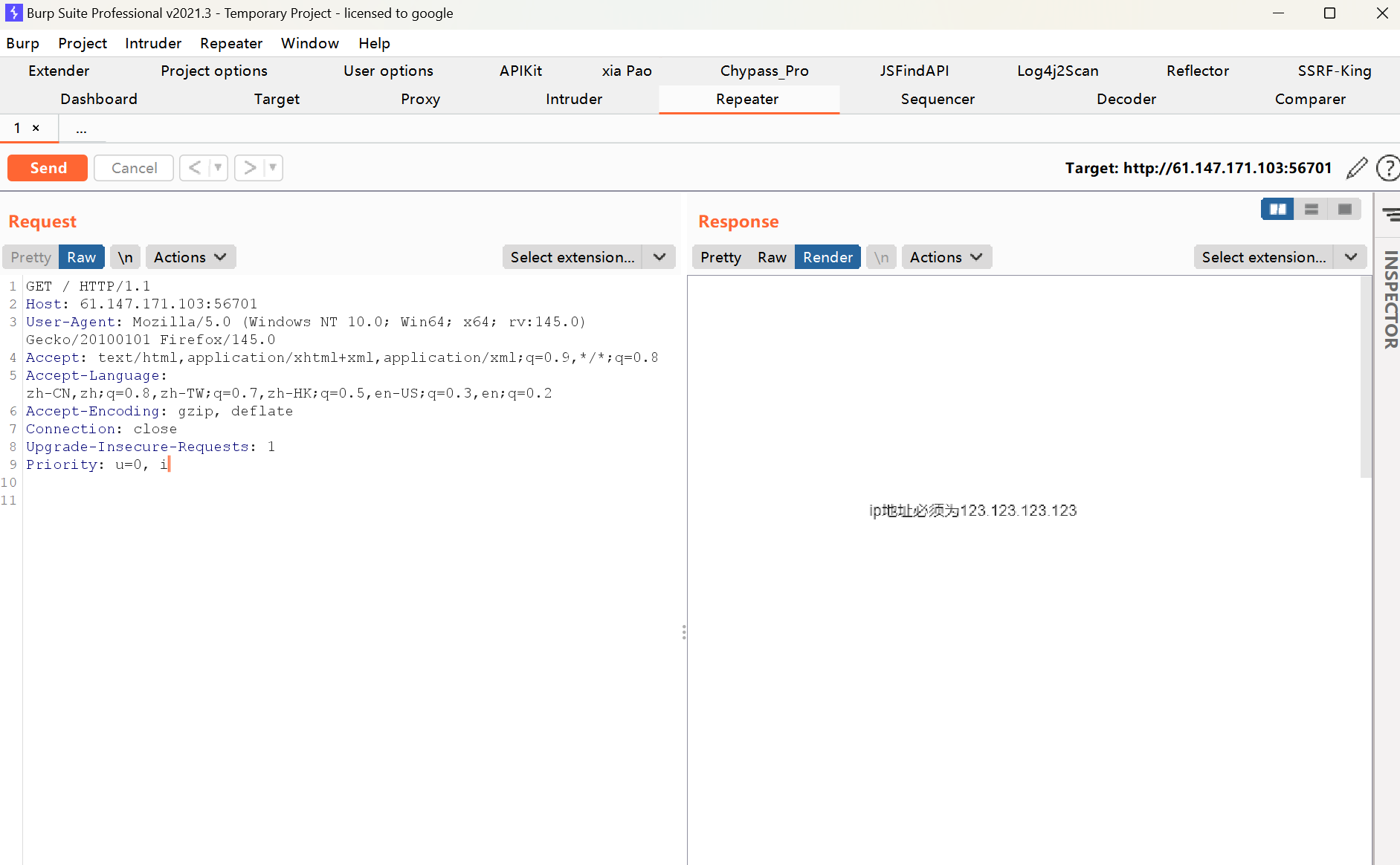
Task: Close Repeater tab 1
Action: 36,128
